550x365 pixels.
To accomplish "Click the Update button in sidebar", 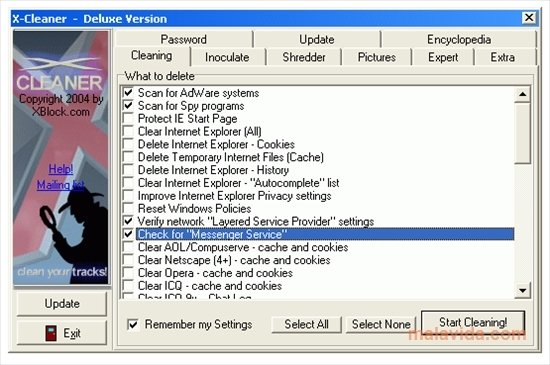I will [62, 304].
